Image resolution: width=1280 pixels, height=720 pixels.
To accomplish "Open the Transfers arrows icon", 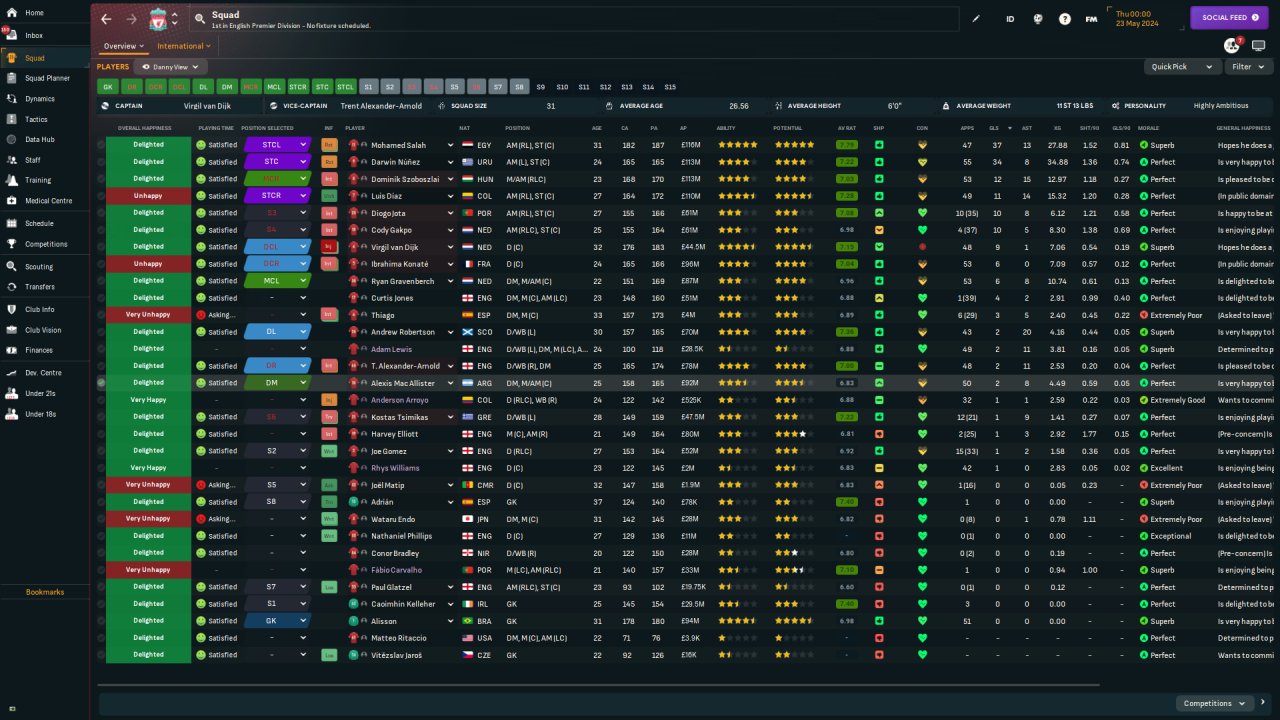I will click(12, 287).
